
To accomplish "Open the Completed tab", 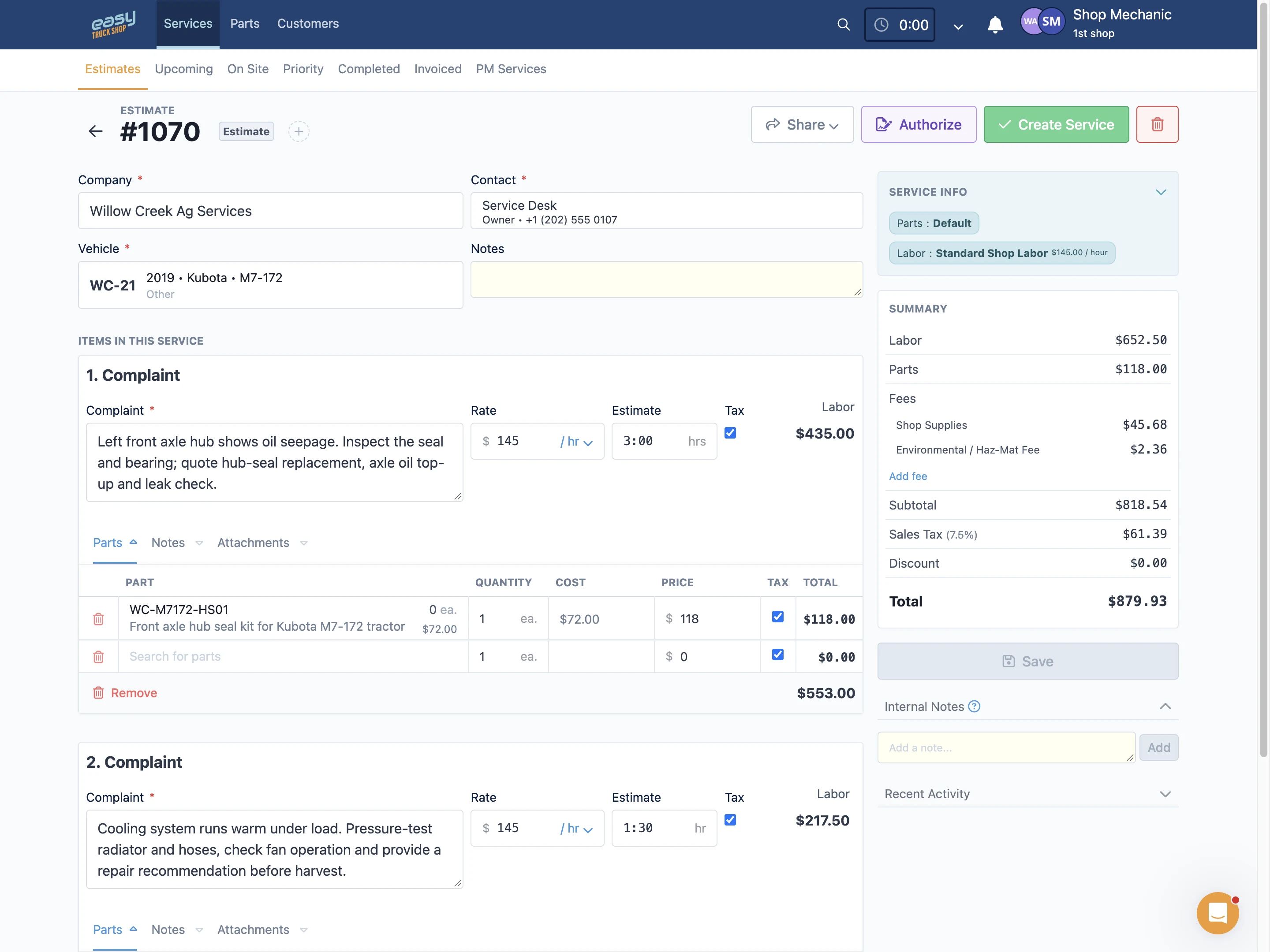I will pos(369,69).
